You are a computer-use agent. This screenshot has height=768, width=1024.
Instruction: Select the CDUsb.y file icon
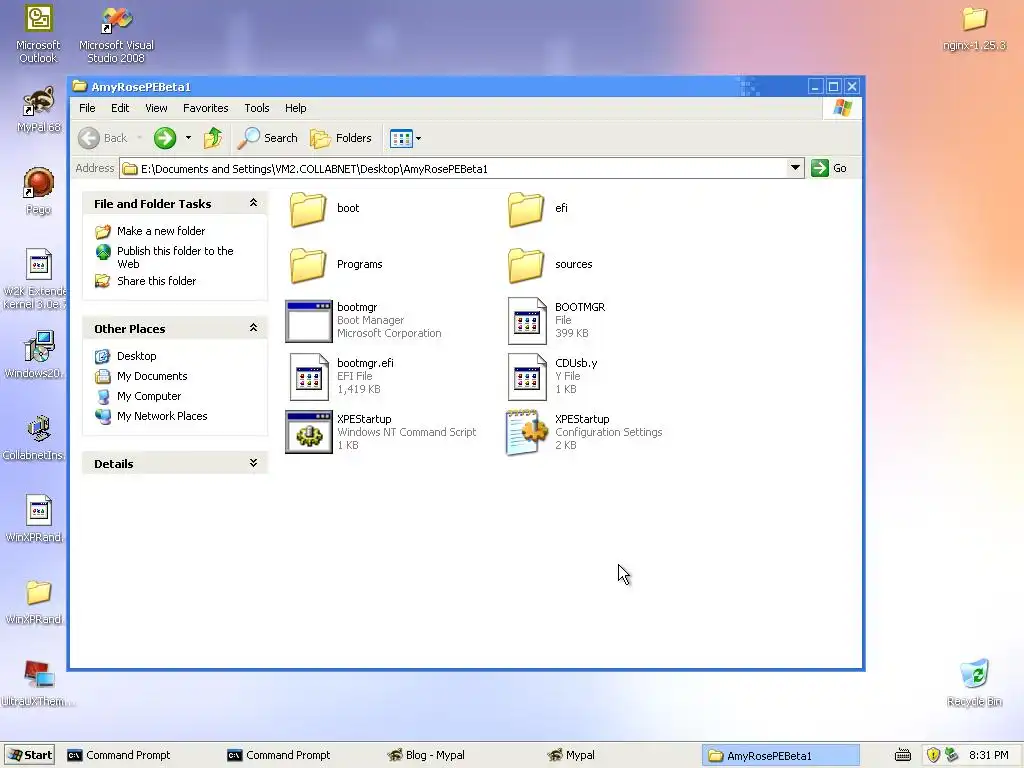tap(527, 377)
